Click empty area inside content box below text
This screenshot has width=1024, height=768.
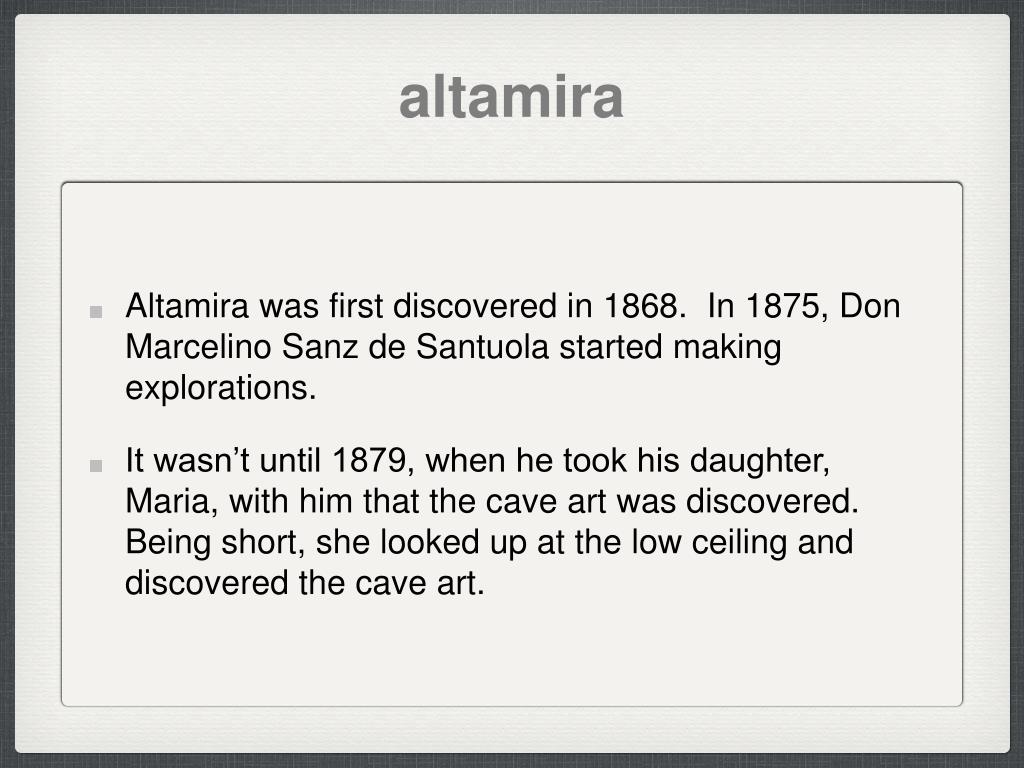(x=511, y=653)
